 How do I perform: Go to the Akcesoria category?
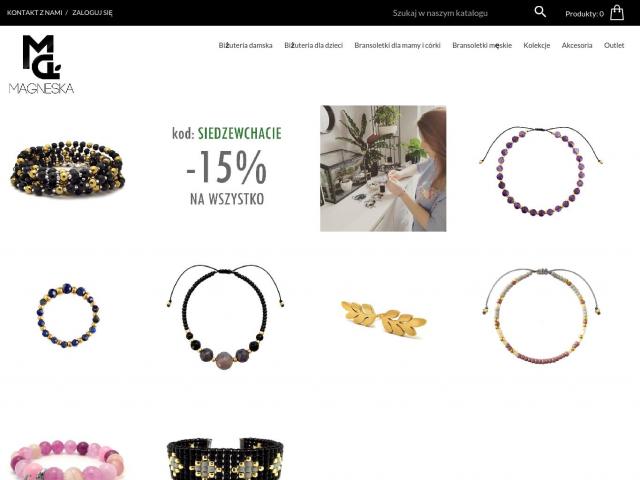pos(577,45)
